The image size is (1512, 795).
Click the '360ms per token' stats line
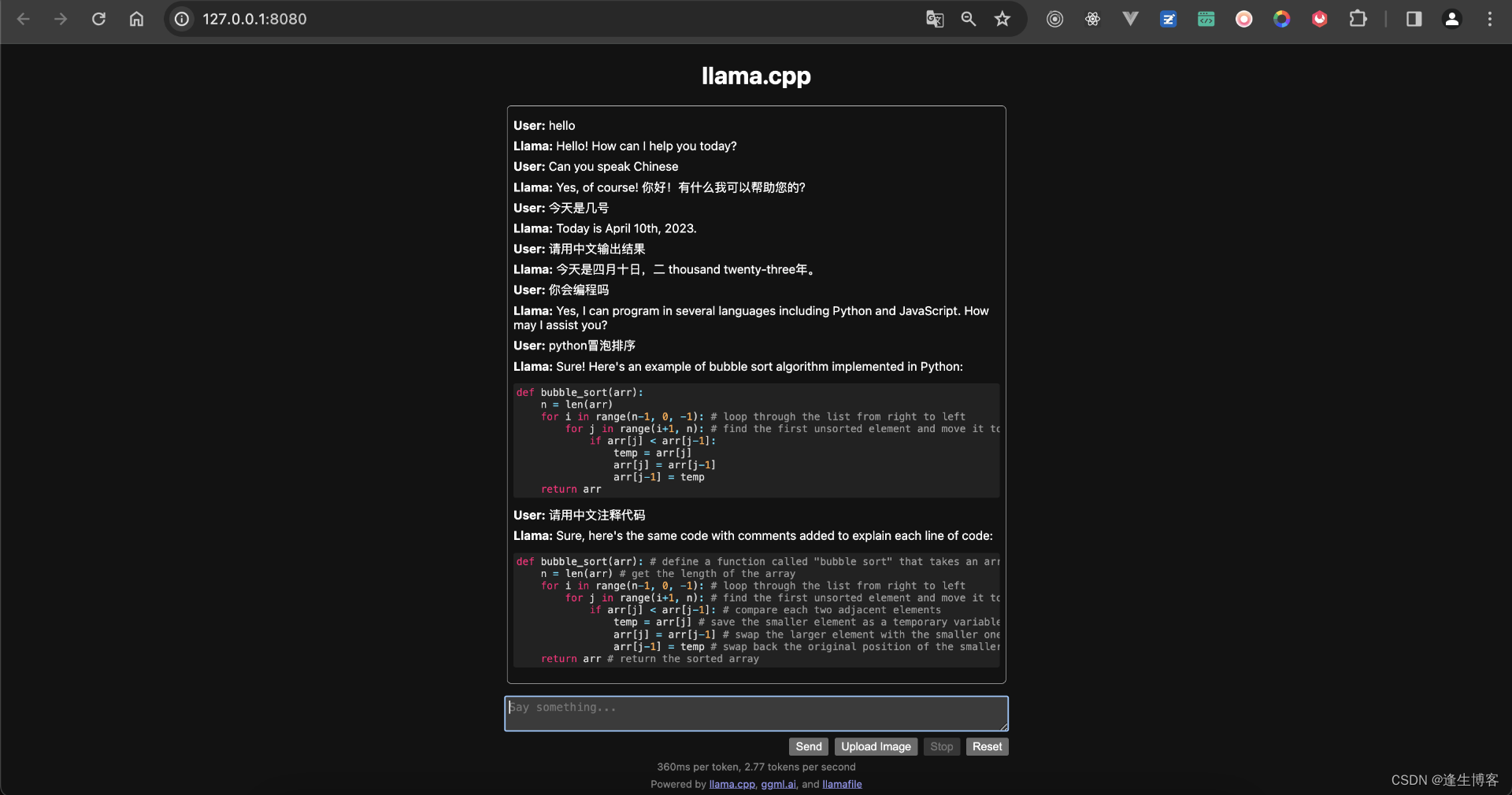[756, 767]
